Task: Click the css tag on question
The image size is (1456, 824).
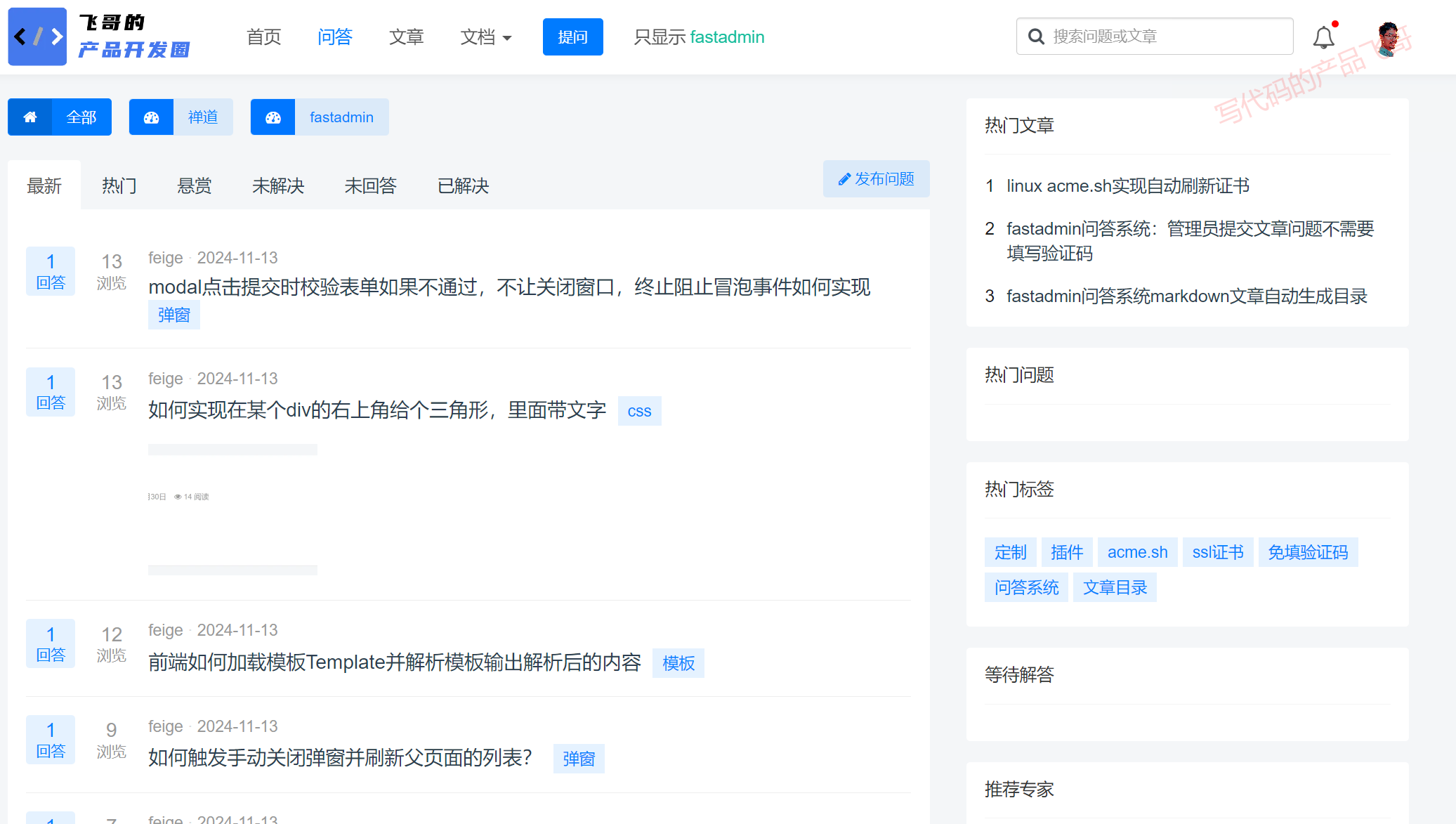Action: 639,412
